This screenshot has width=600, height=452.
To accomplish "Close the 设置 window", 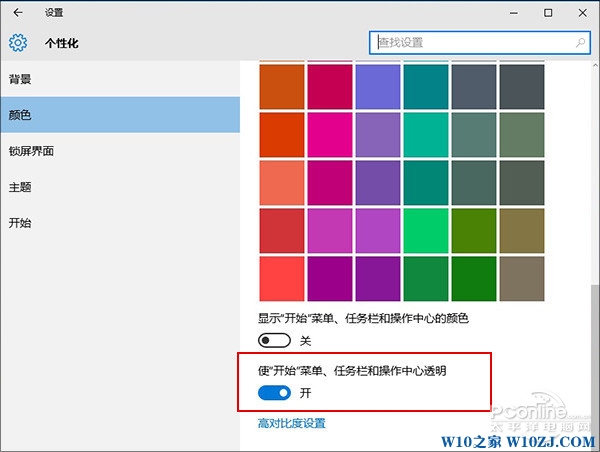I will pos(582,13).
